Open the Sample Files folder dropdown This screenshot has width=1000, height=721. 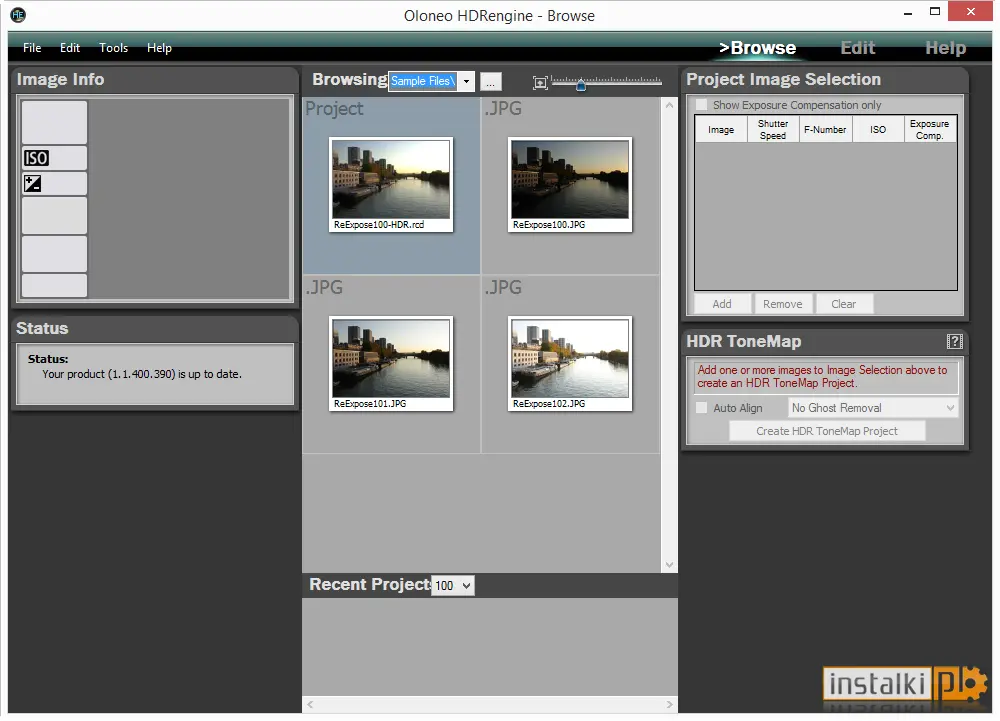tap(466, 82)
